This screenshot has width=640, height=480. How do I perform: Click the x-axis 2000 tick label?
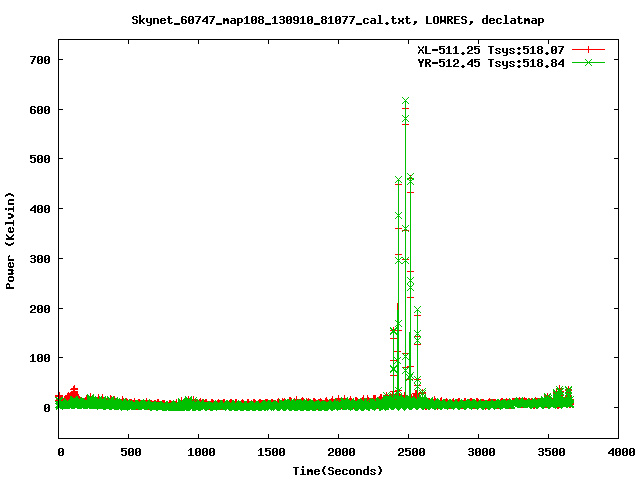[x=341, y=452]
